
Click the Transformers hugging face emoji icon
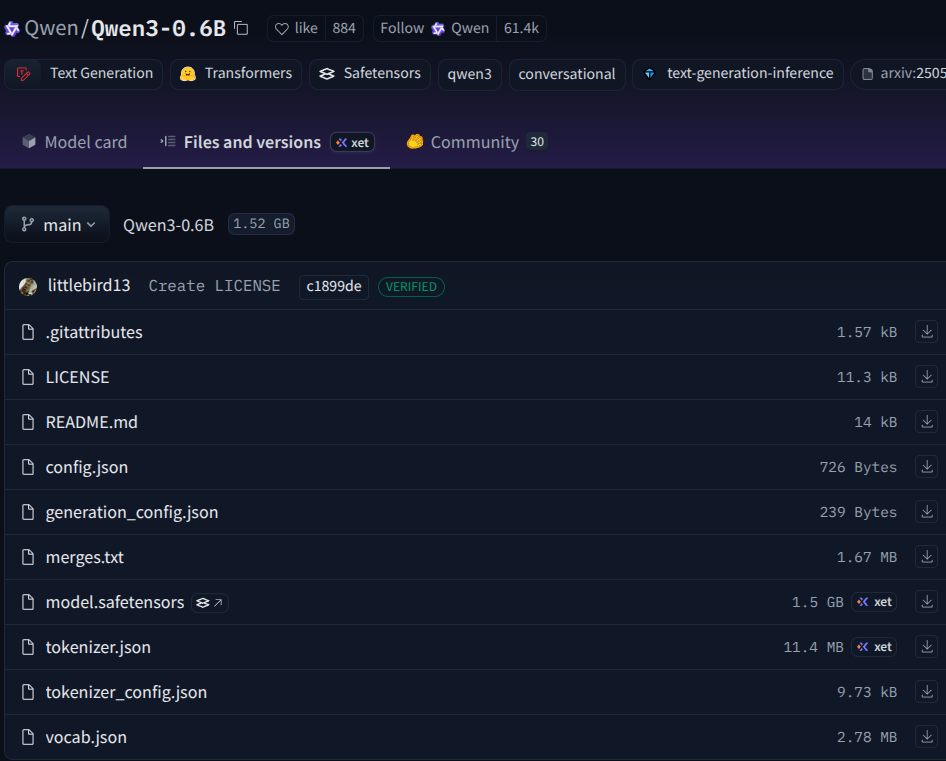pyautogui.click(x=188, y=74)
